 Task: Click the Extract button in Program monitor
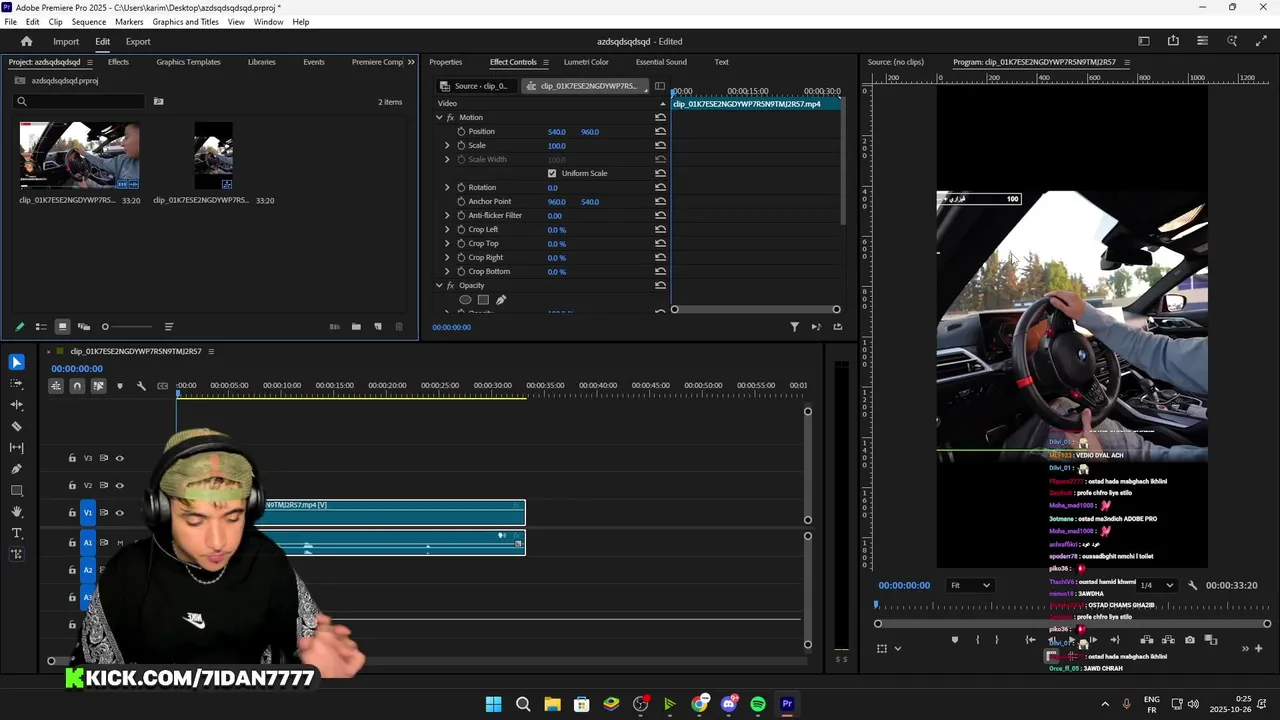(x=1168, y=640)
